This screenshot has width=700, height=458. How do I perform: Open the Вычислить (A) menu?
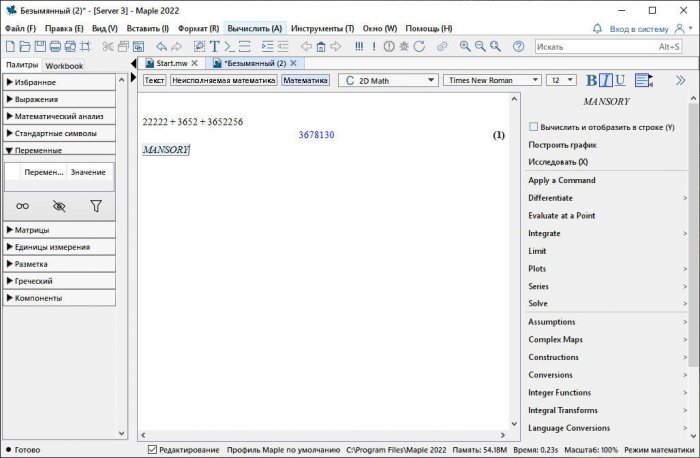(255, 28)
